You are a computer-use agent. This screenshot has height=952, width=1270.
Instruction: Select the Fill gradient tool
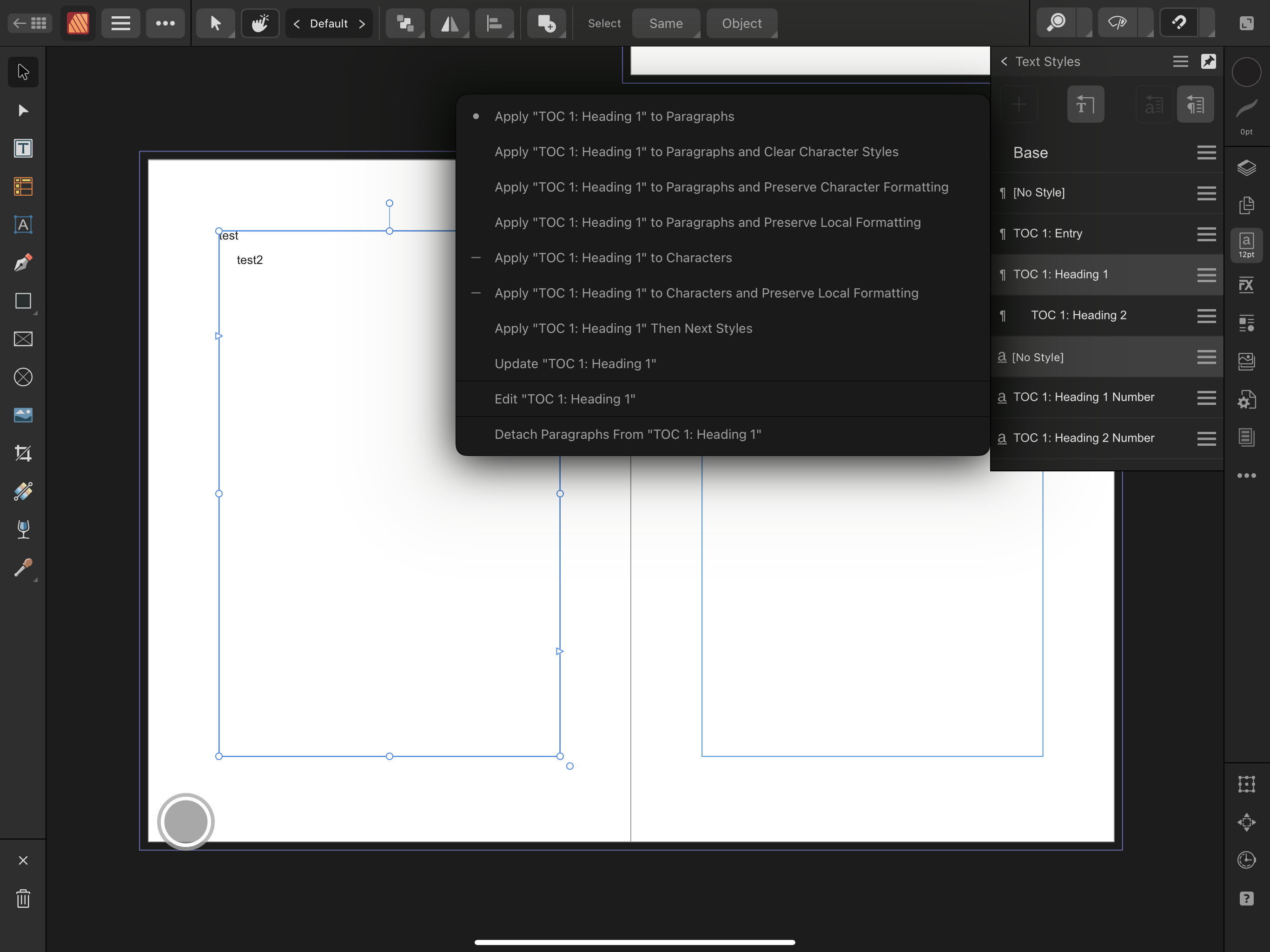[23, 491]
